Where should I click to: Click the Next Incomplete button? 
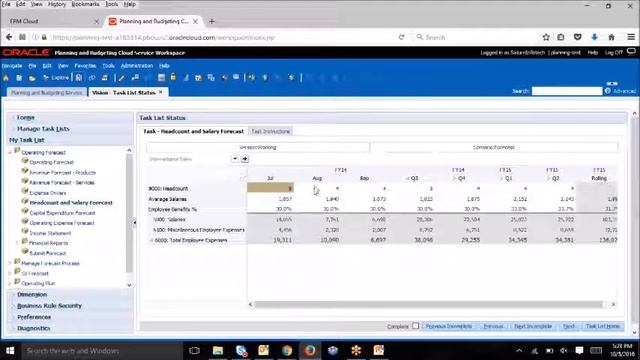(533, 326)
